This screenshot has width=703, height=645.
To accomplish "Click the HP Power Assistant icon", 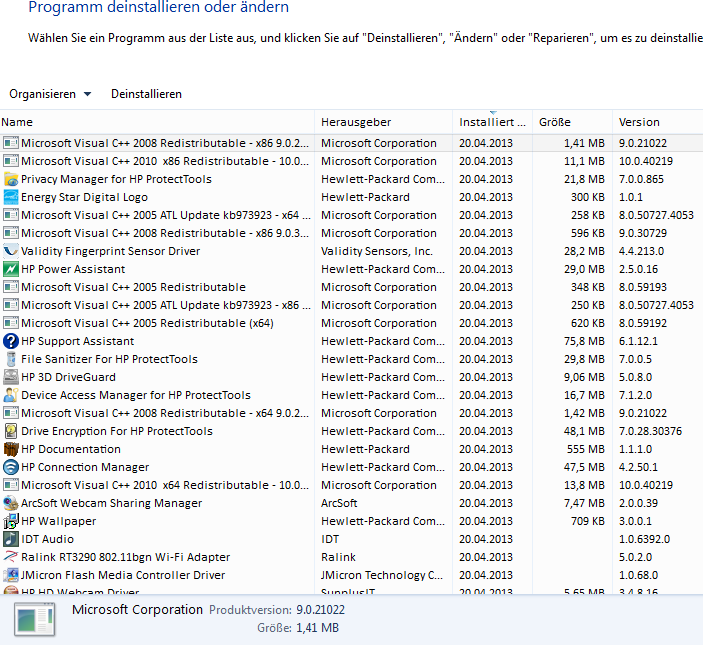I will [x=11, y=269].
